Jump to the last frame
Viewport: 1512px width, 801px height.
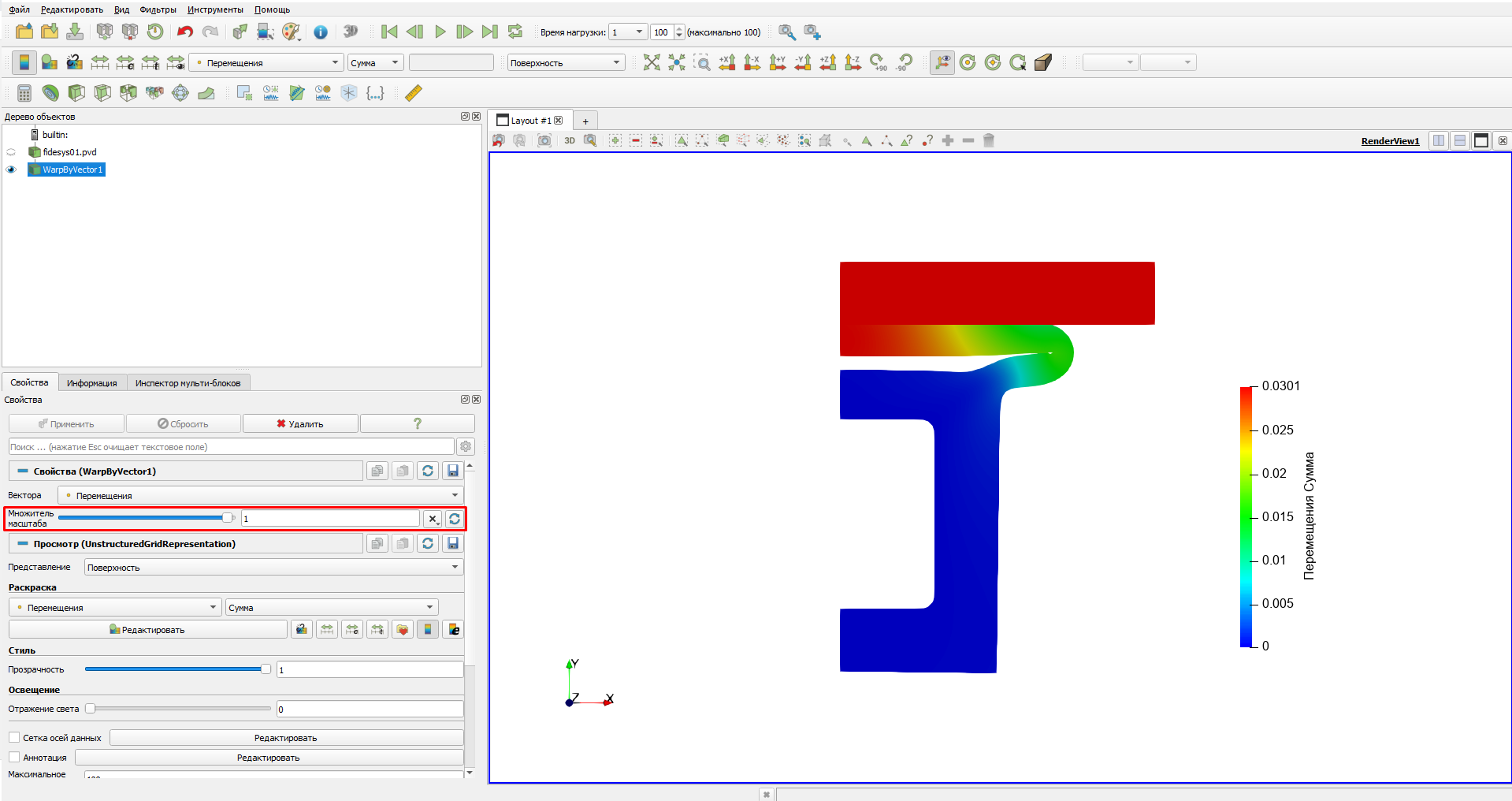tap(490, 32)
